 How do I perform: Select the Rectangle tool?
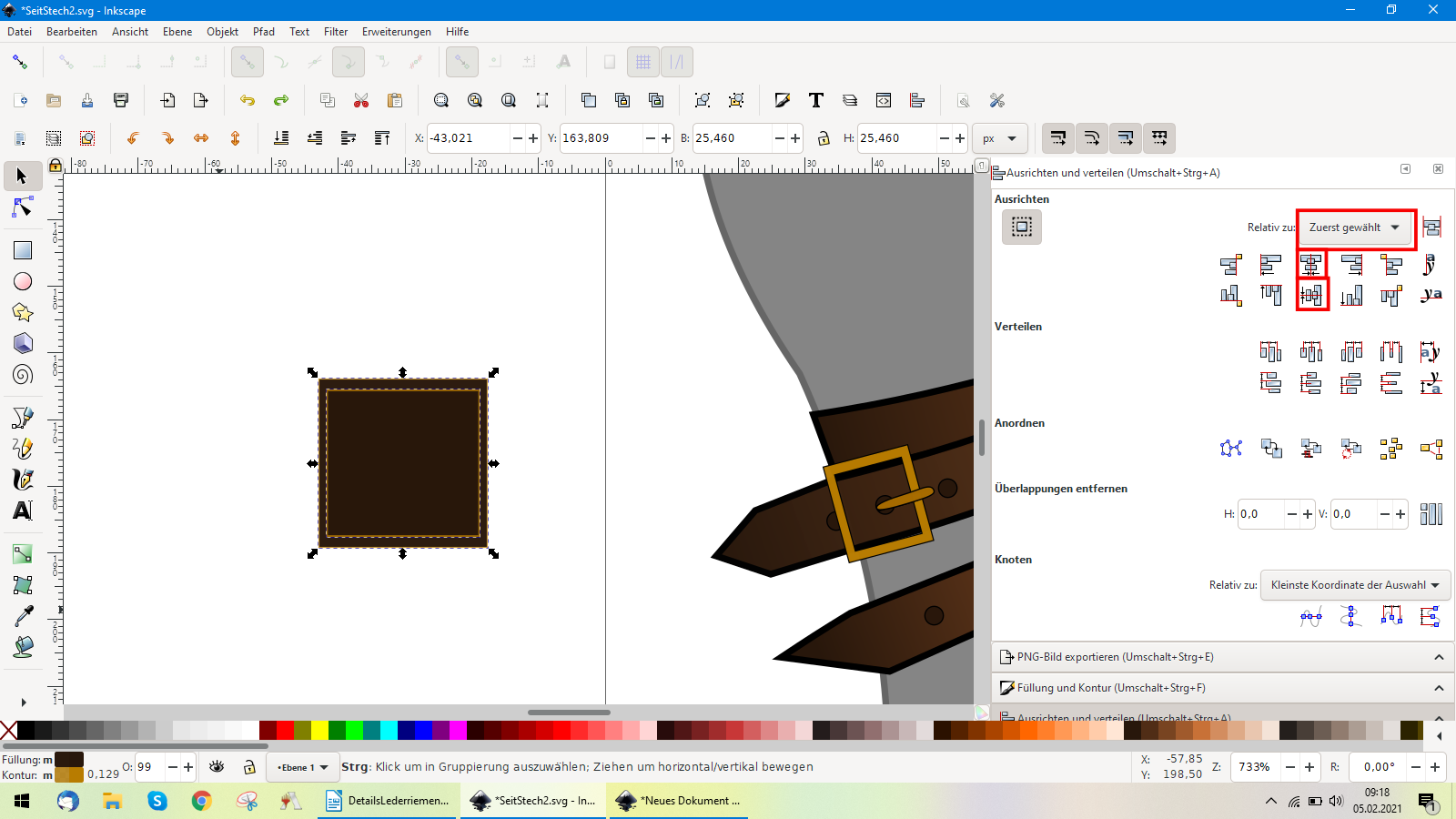(23, 250)
